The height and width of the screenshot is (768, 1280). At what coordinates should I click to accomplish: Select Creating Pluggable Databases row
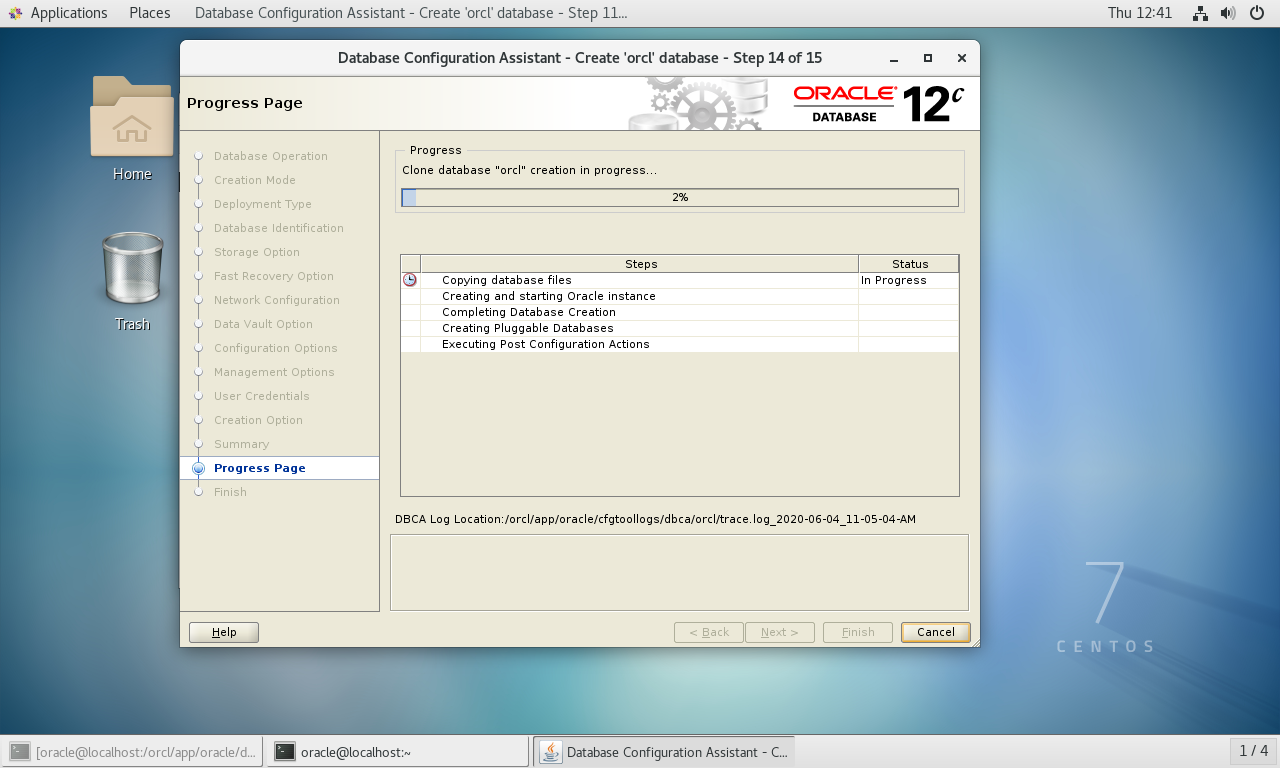click(x=680, y=328)
